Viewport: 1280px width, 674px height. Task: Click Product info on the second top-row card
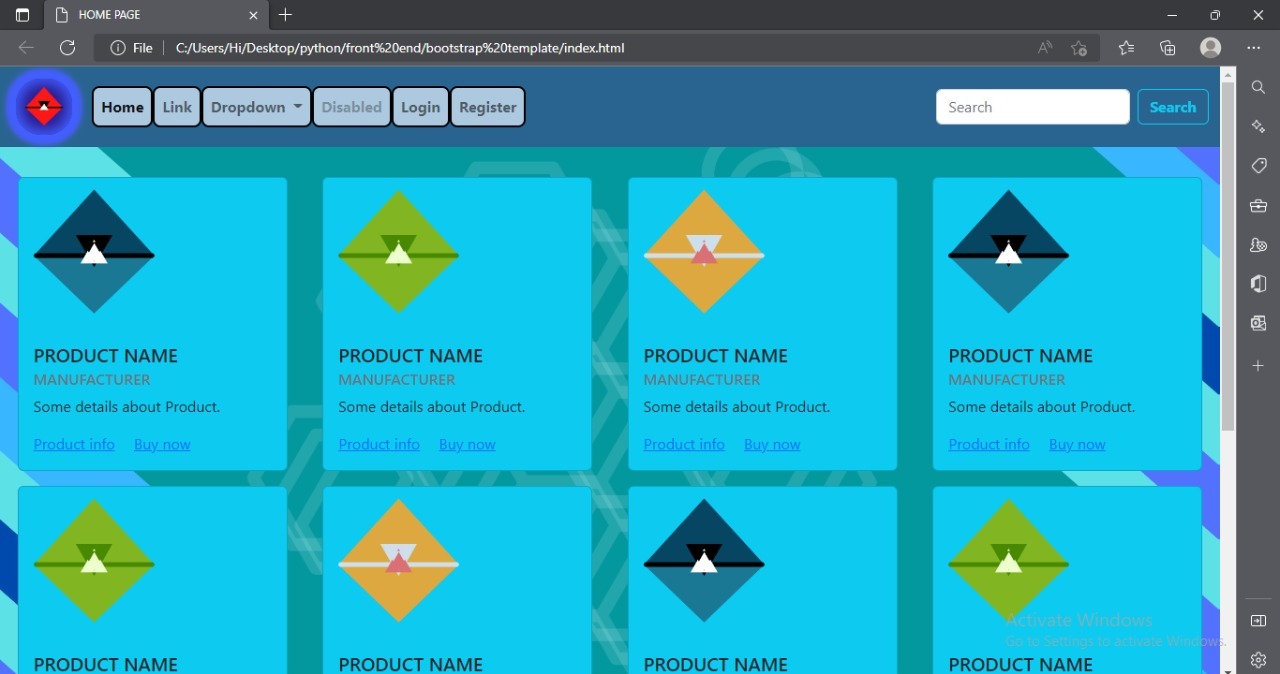tap(379, 444)
